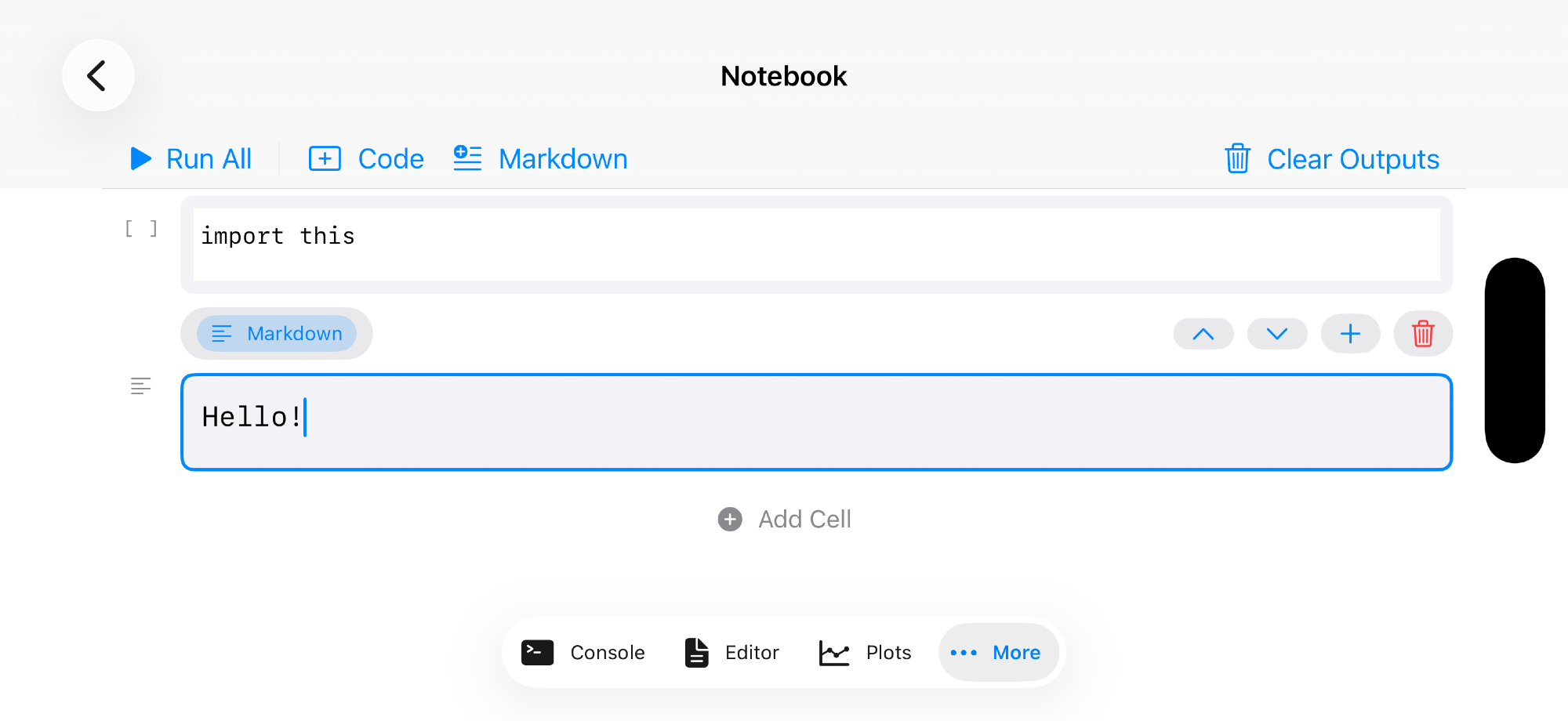Toggle the cell type Markdown pill
This screenshot has height=721, width=1568.
tap(277, 334)
